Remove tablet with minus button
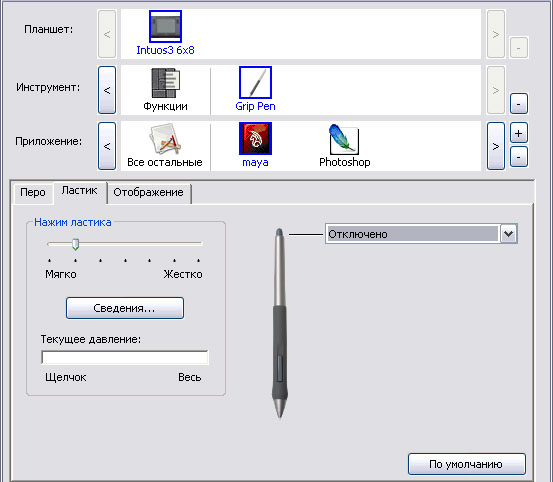Screen dimensions: 553x482 tap(518, 47)
